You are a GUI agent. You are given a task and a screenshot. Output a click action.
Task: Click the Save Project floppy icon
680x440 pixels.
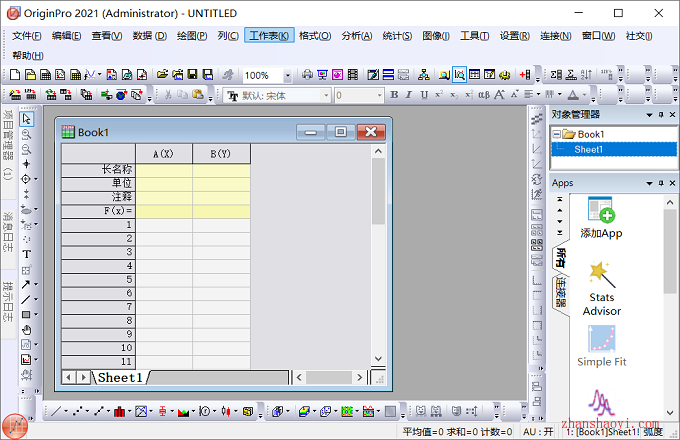[193, 75]
